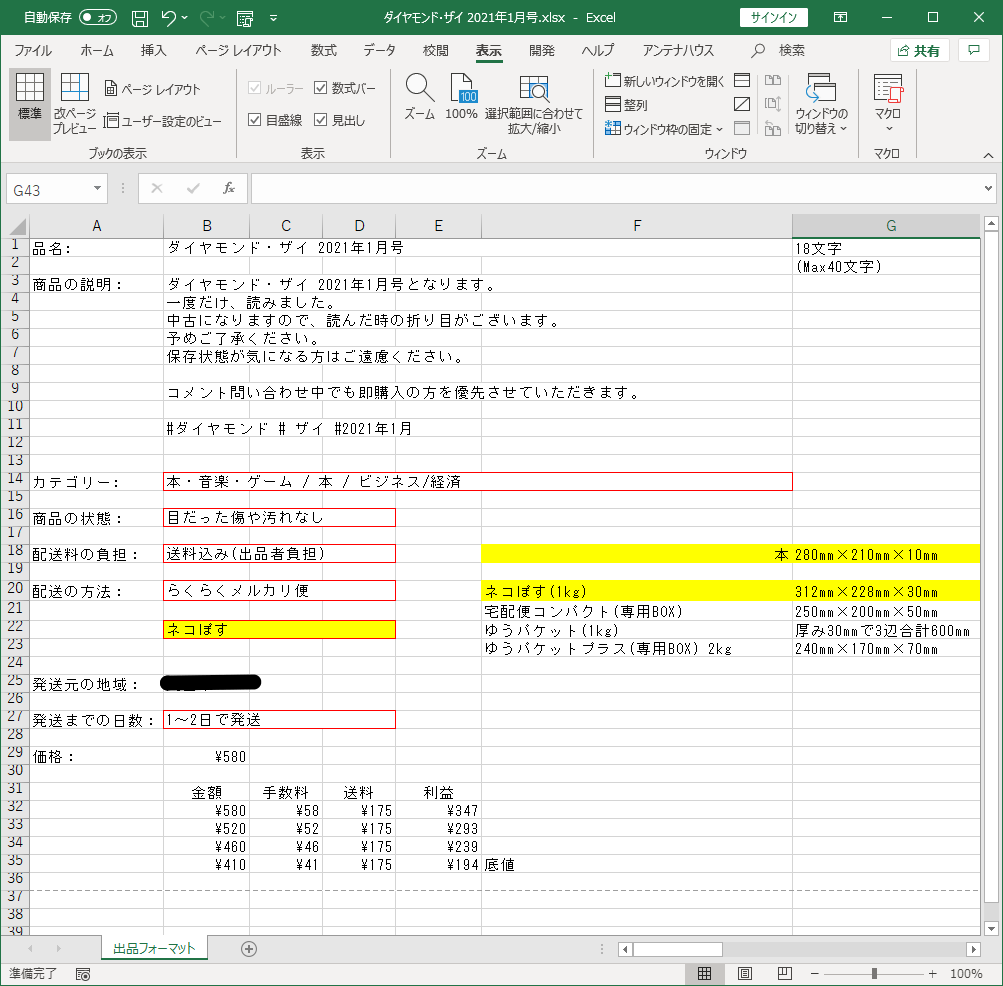
Task: Toggle the ルーラー checkbox
Action: click(255, 88)
